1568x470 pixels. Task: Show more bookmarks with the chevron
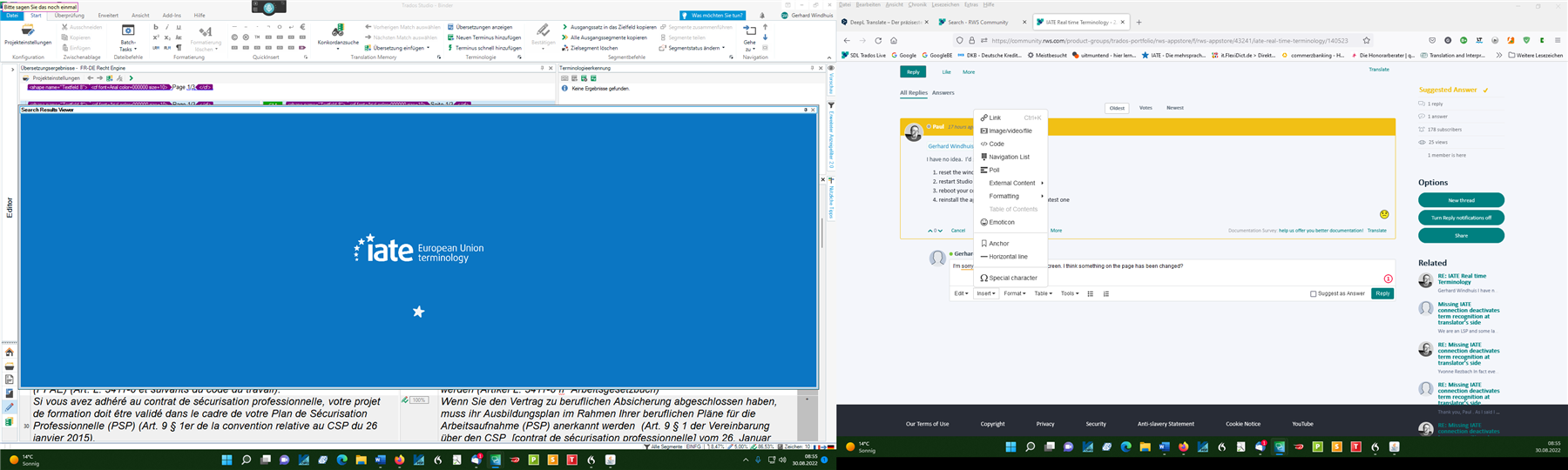click(1498, 55)
